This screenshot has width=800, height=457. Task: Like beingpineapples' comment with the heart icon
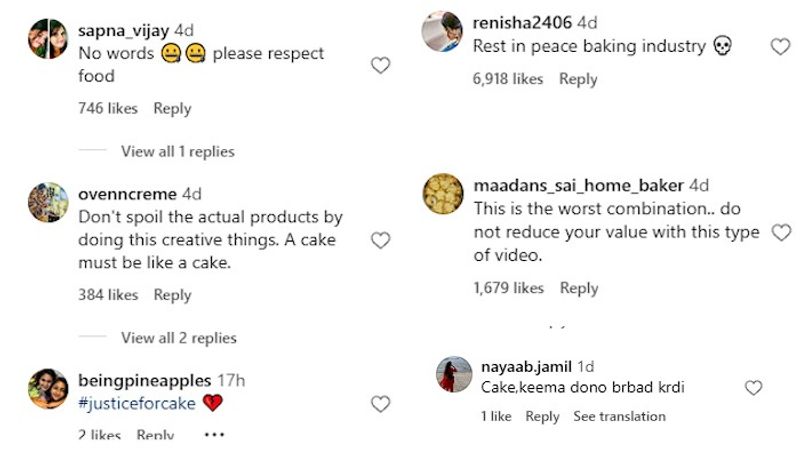(380, 404)
